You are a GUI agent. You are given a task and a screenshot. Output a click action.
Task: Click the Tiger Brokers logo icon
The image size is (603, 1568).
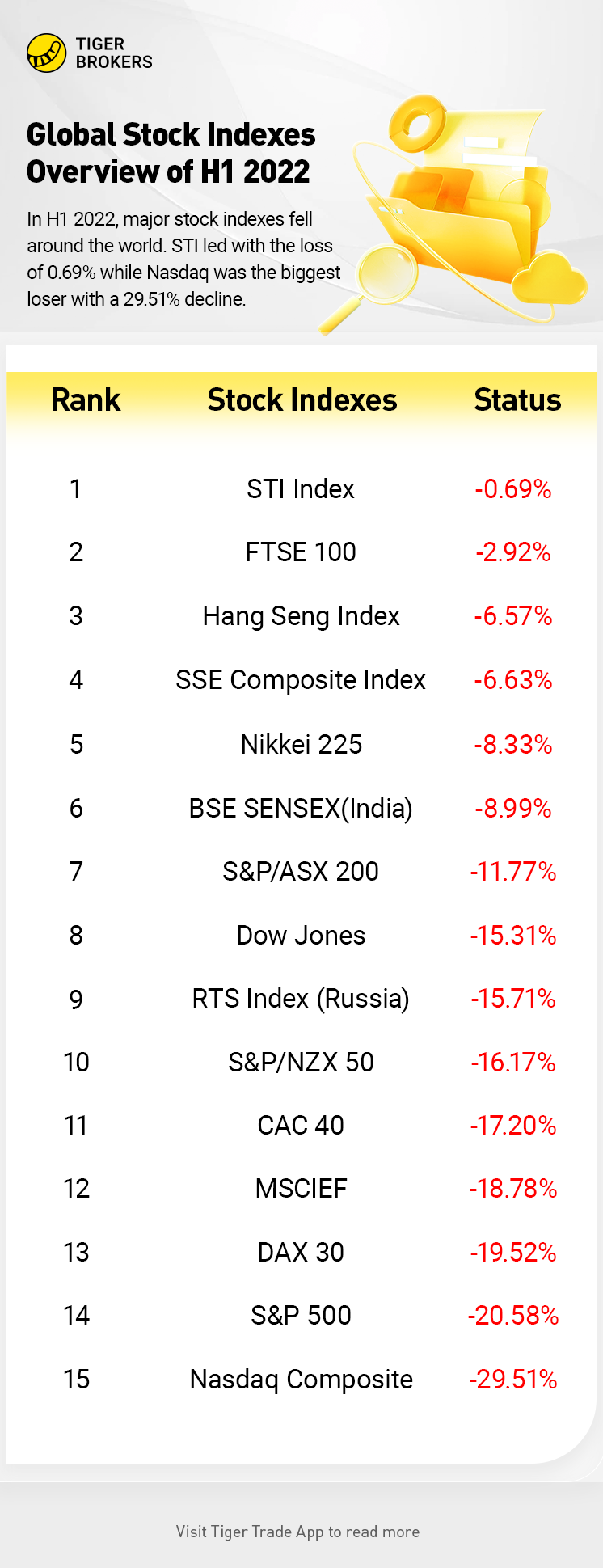coord(46,53)
